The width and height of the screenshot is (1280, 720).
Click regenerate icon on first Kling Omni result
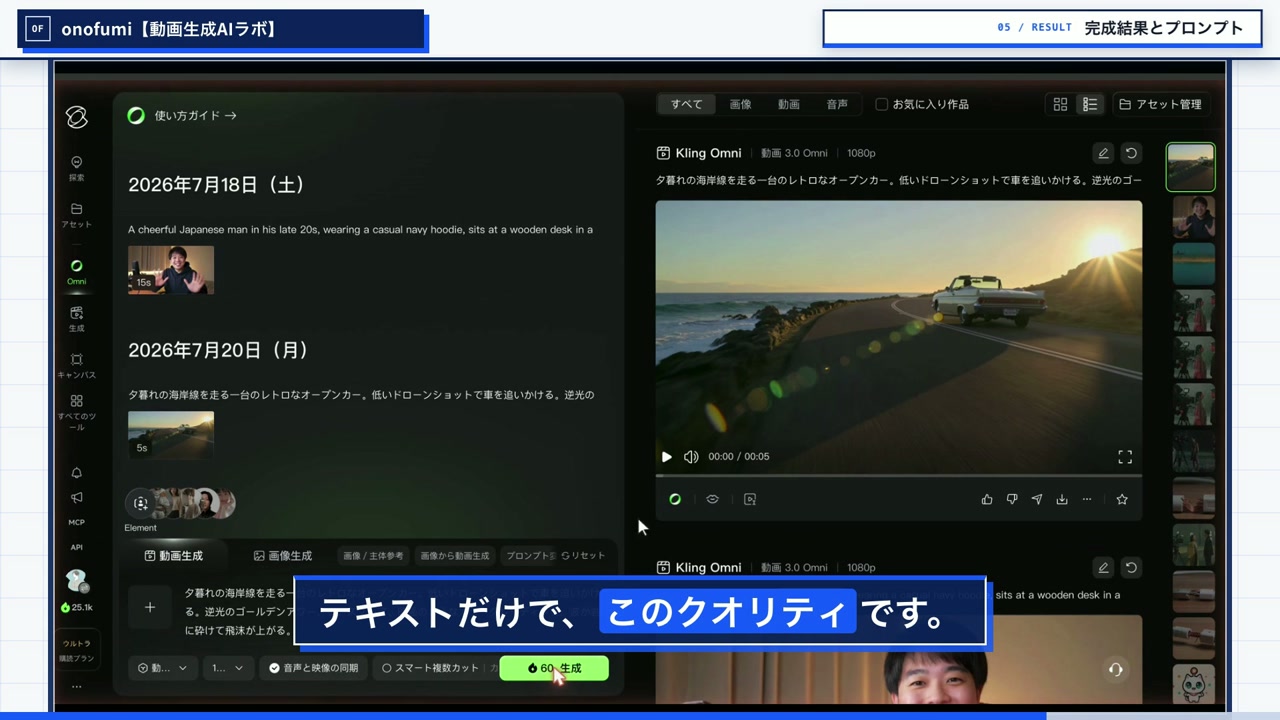click(x=1131, y=153)
